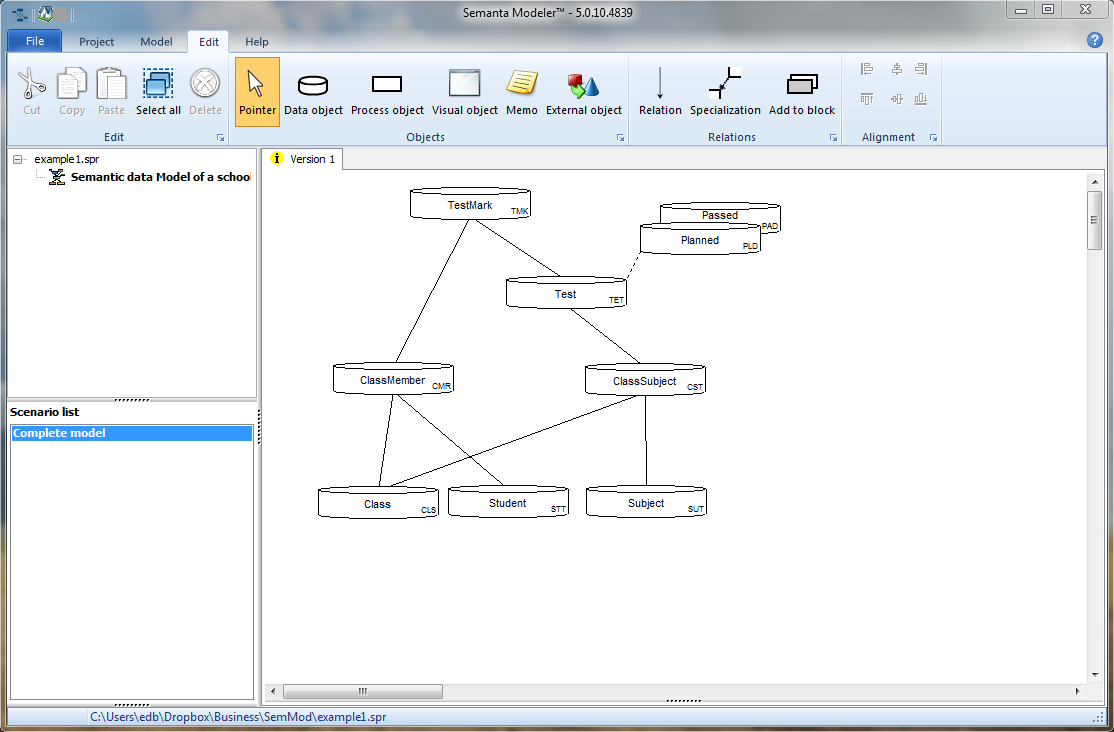Open the Project menu
Viewport: 1114px width, 732px height.
coord(96,42)
